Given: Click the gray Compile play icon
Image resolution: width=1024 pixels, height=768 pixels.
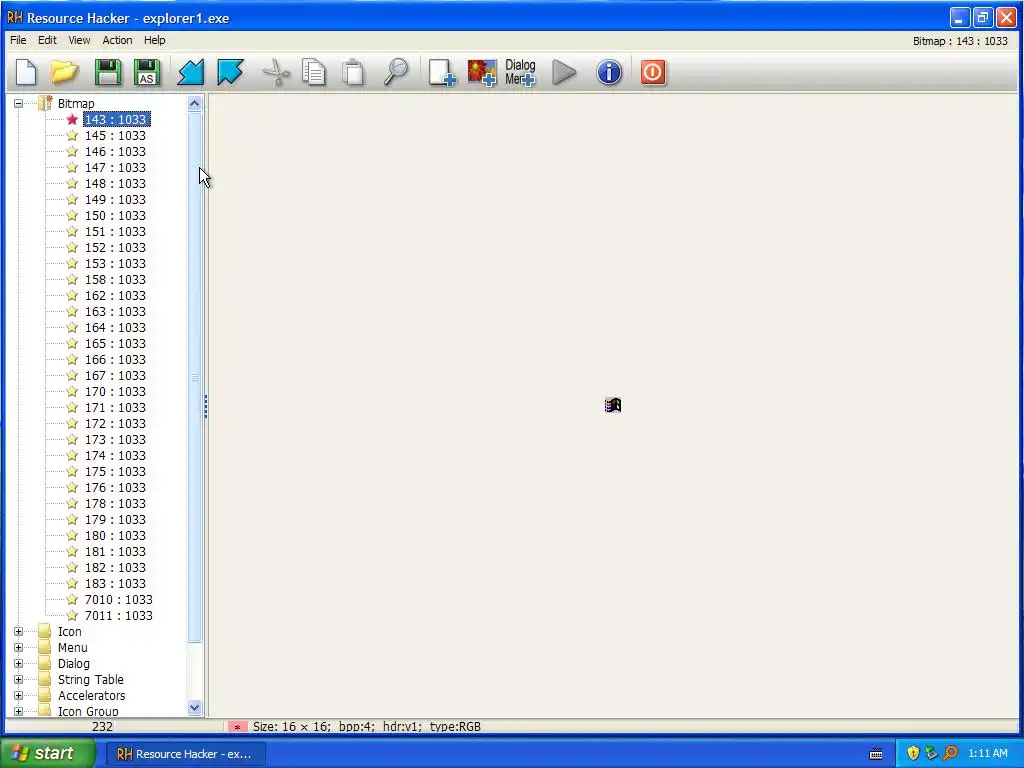Looking at the screenshot, I should pos(564,72).
